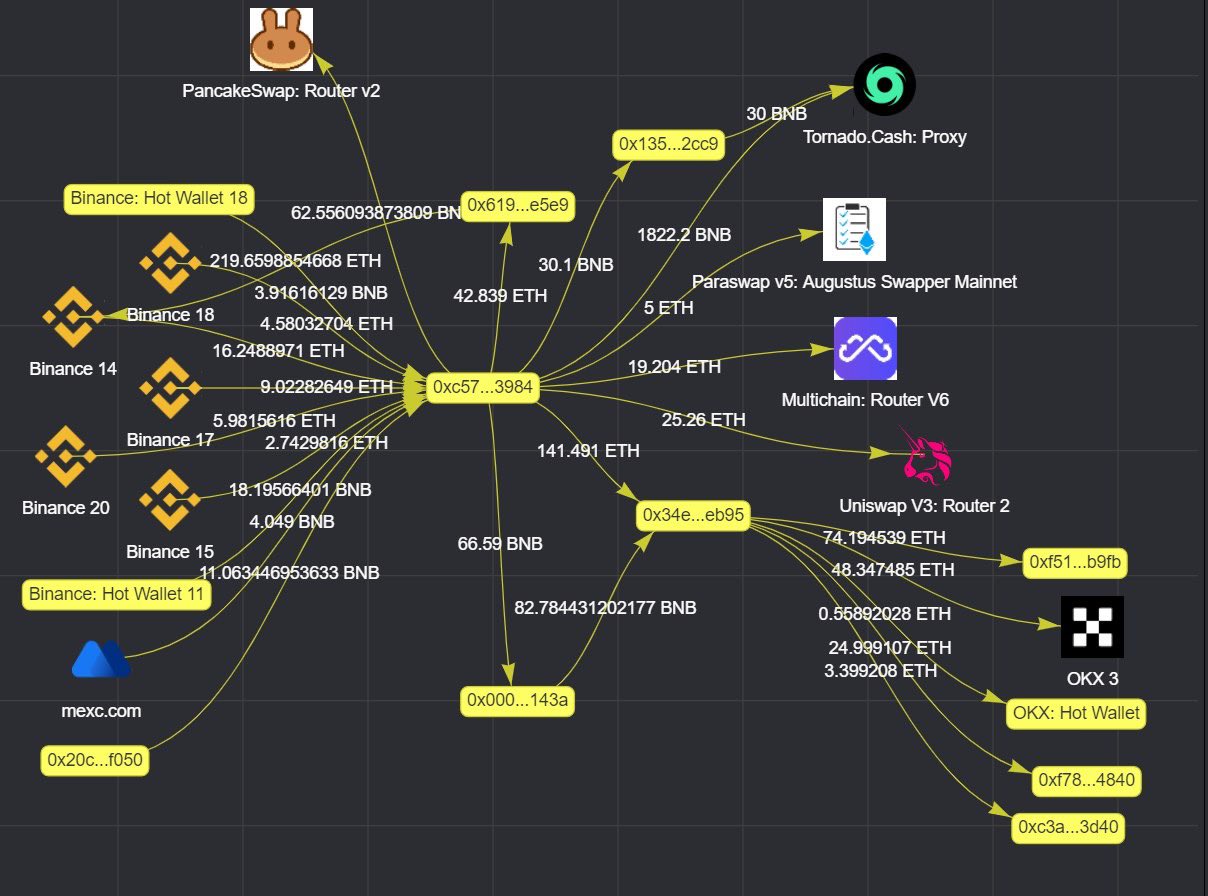Click the Multichain: Router V6 caption
The image size is (1208, 896).
[865, 400]
